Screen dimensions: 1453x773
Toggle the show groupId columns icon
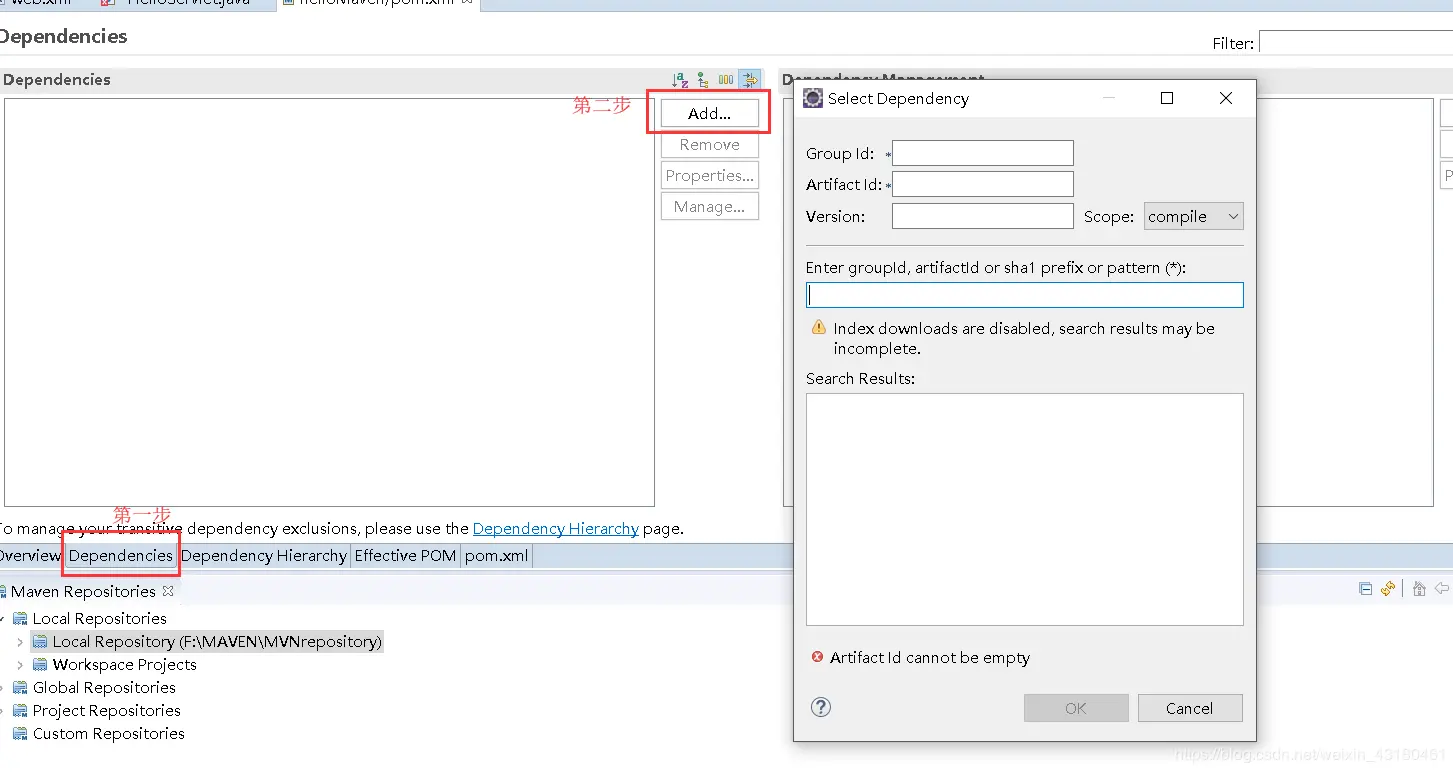(x=726, y=80)
